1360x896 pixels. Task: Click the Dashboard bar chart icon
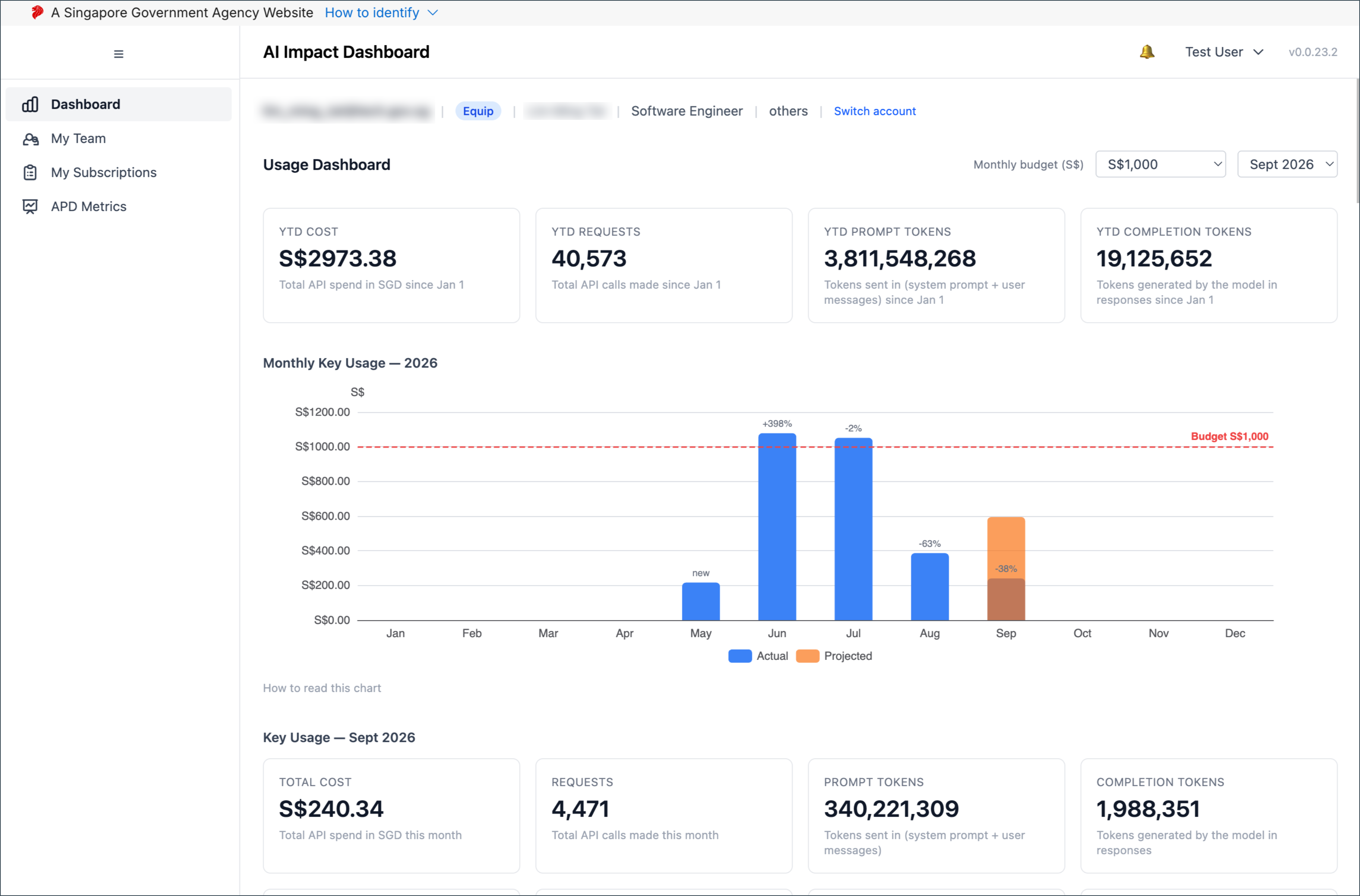(30, 104)
